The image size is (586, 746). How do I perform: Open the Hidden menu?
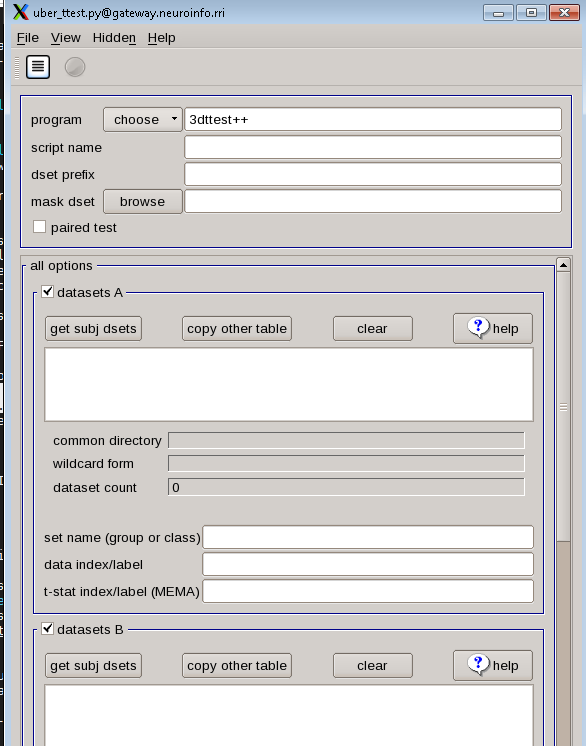coord(114,38)
